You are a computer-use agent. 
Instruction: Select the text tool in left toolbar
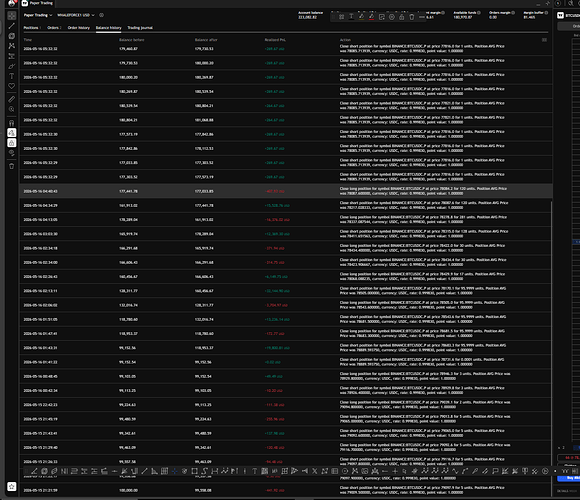click(12, 76)
